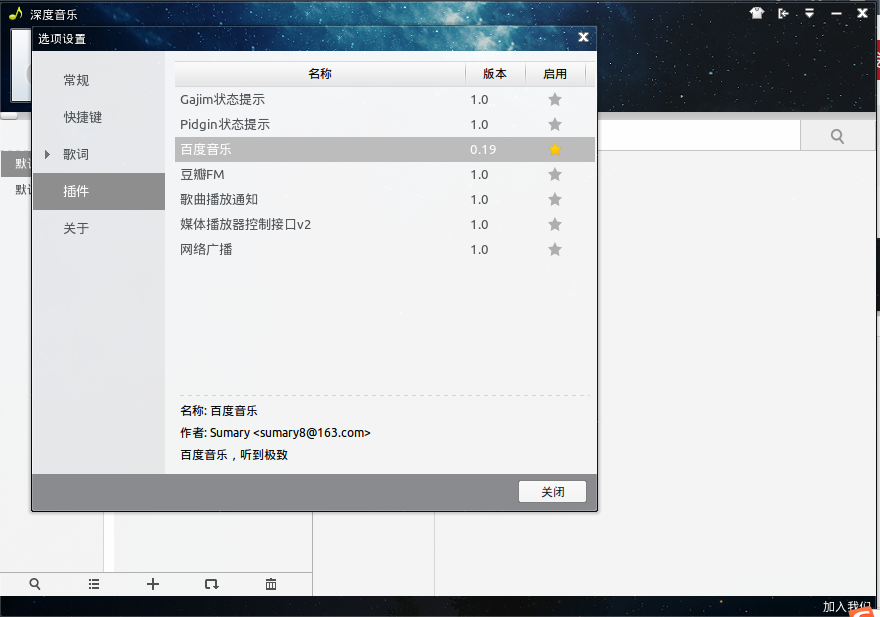The height and width of the screenshot is (617, 880).
Task: Open the skin (shirt) icon in title bar
Action: [757, 13]
